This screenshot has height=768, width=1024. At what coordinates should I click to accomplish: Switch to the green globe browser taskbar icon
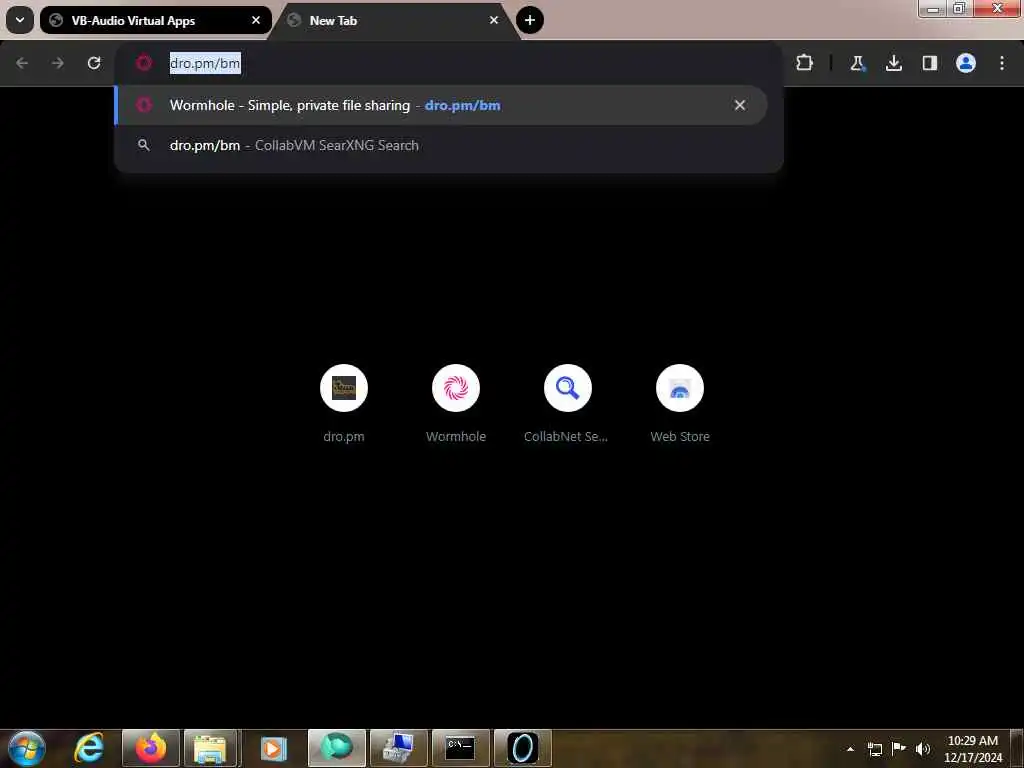337,748
